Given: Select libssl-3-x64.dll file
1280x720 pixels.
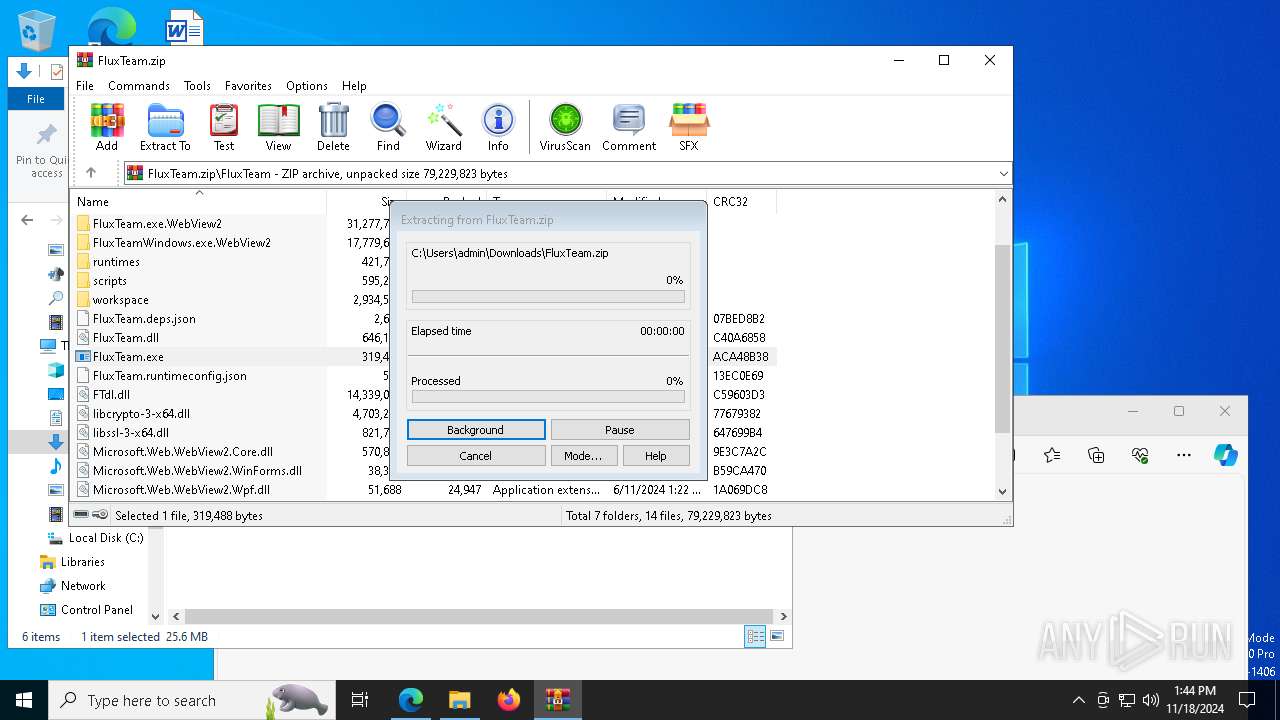Looking at the screenshot, I should click(x=130, y=433).
